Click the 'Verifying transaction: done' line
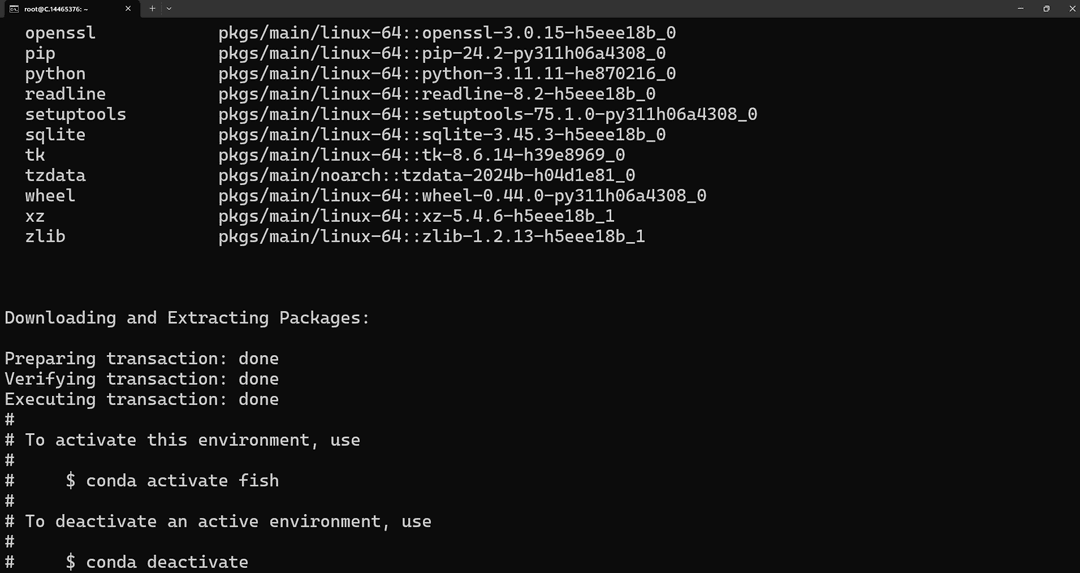The height and width of the screenshot is (573, 1080). 142,379
